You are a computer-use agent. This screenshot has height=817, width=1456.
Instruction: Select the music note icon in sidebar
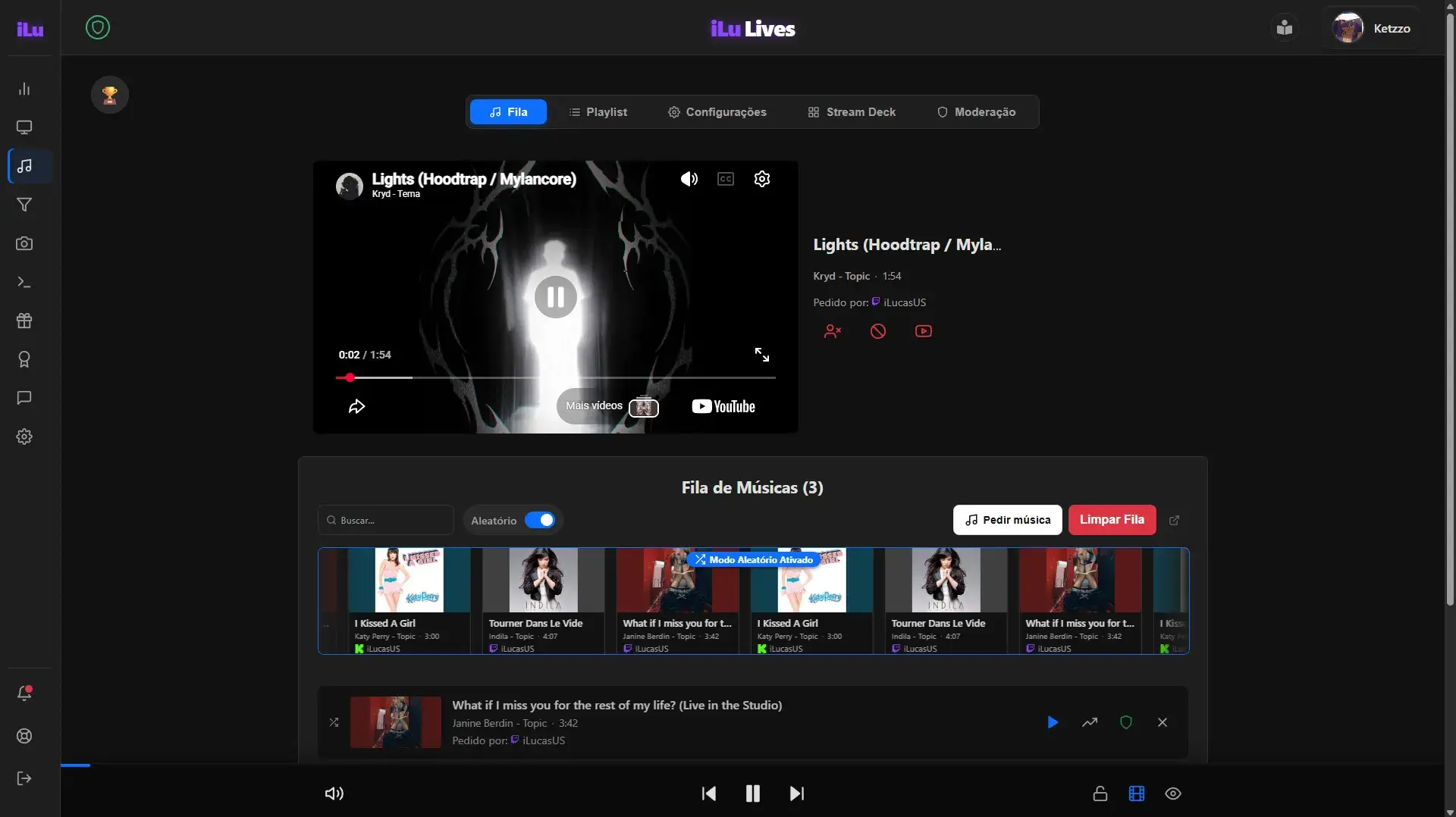(24, 166)
